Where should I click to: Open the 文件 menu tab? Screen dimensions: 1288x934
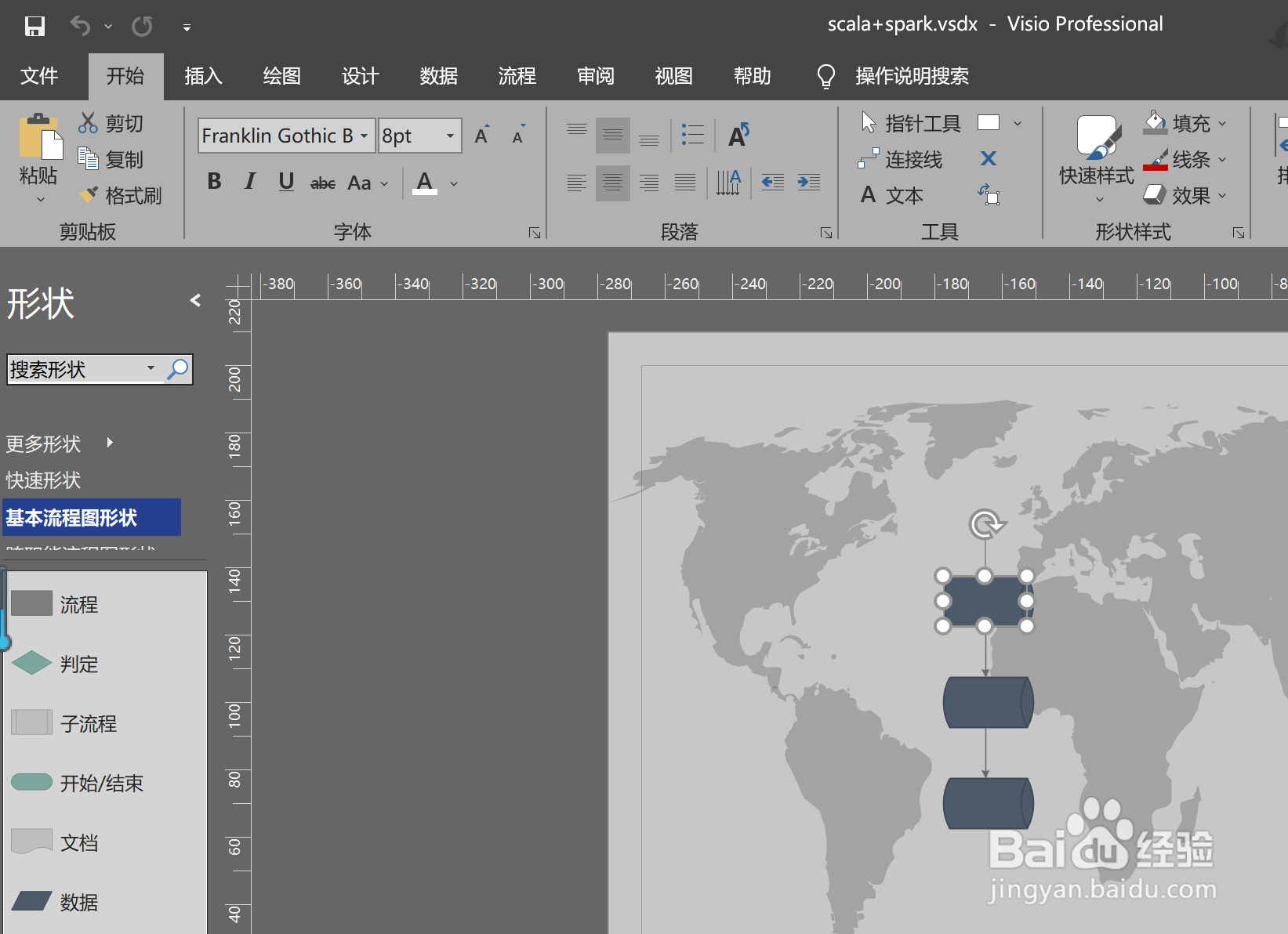point(39,76)
